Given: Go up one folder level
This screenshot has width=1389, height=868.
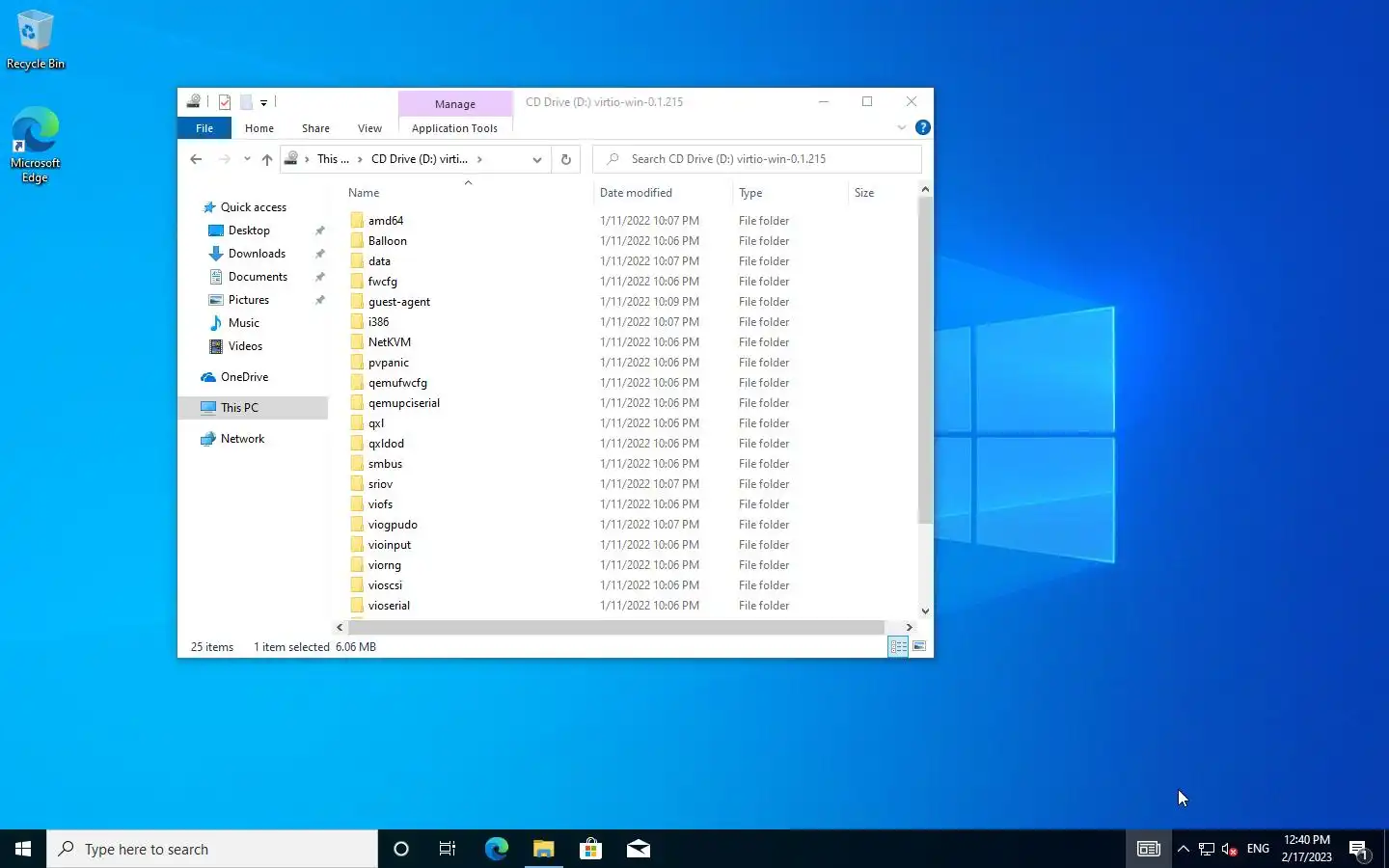Looking at the screenshot, I should [x=267, y=159].
